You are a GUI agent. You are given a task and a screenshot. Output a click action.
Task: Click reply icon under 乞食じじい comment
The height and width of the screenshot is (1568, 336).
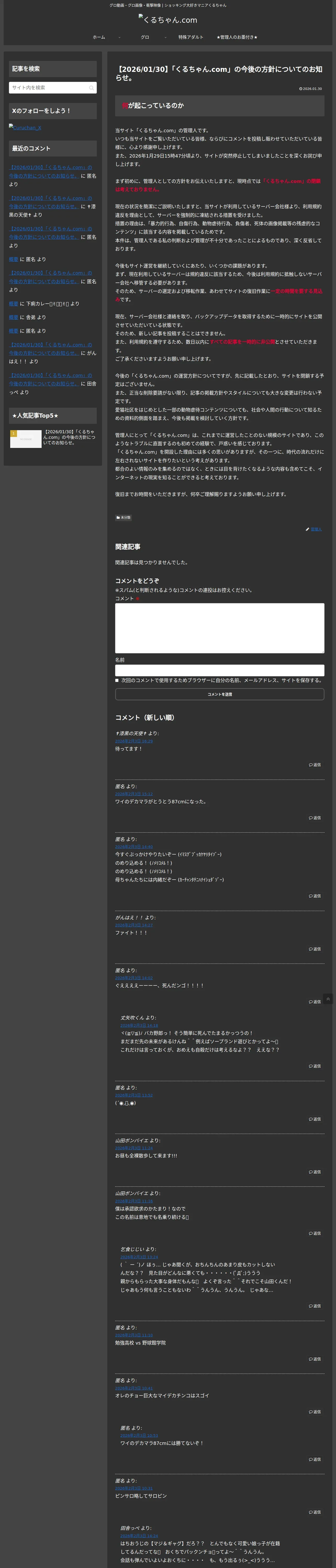click(x=315, y=1306)
